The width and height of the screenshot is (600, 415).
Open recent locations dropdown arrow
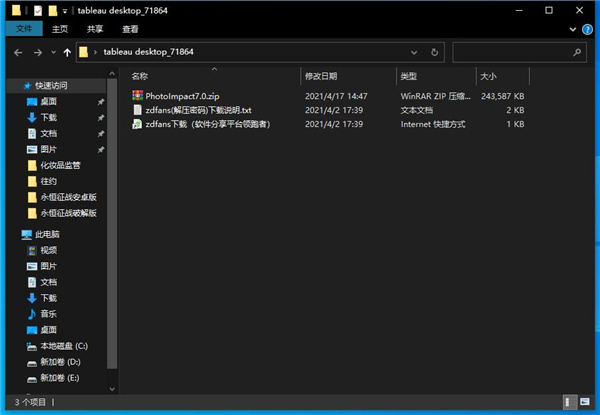coord(53,52)
